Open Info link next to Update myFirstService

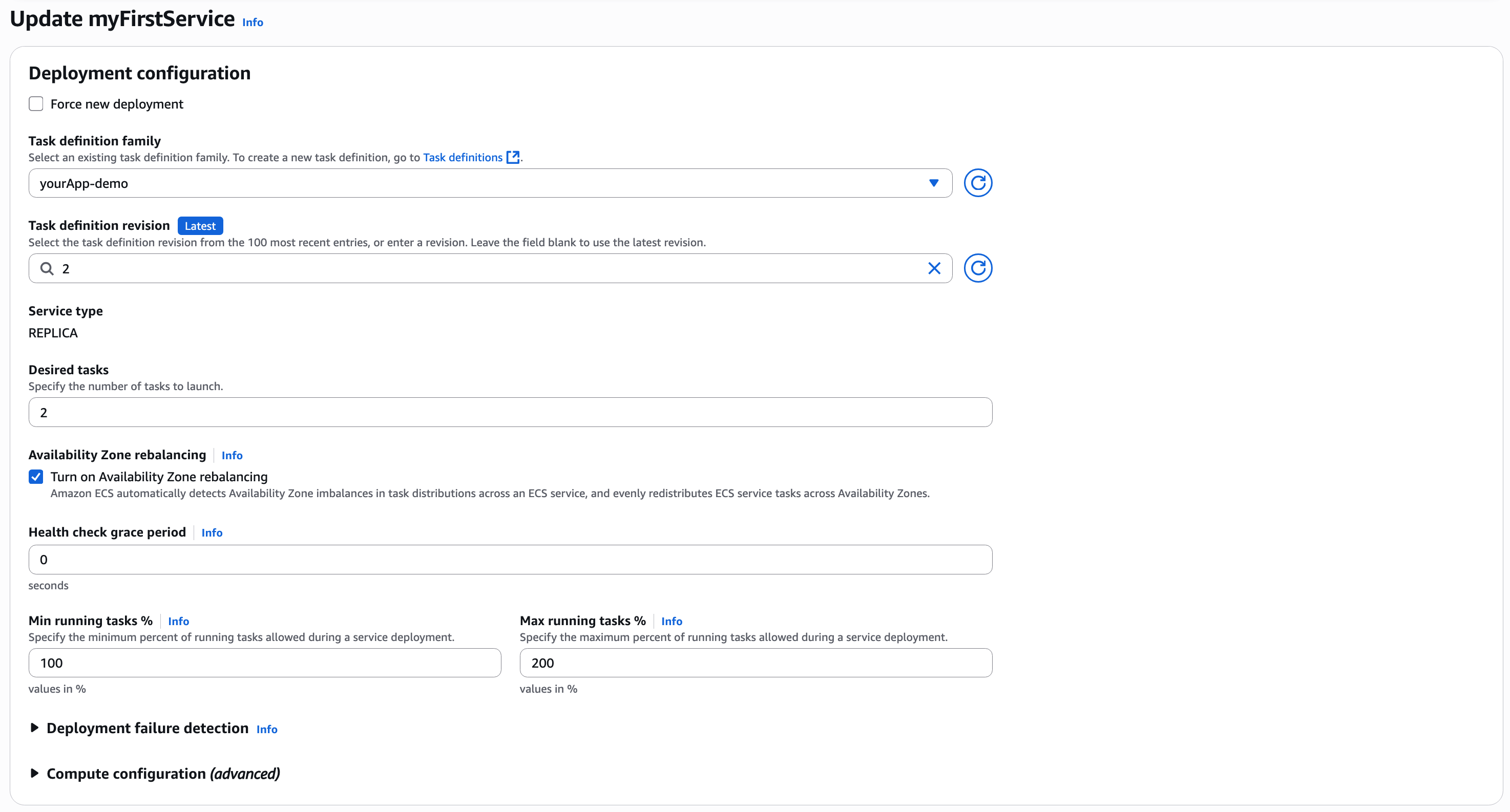coord(253,22)
